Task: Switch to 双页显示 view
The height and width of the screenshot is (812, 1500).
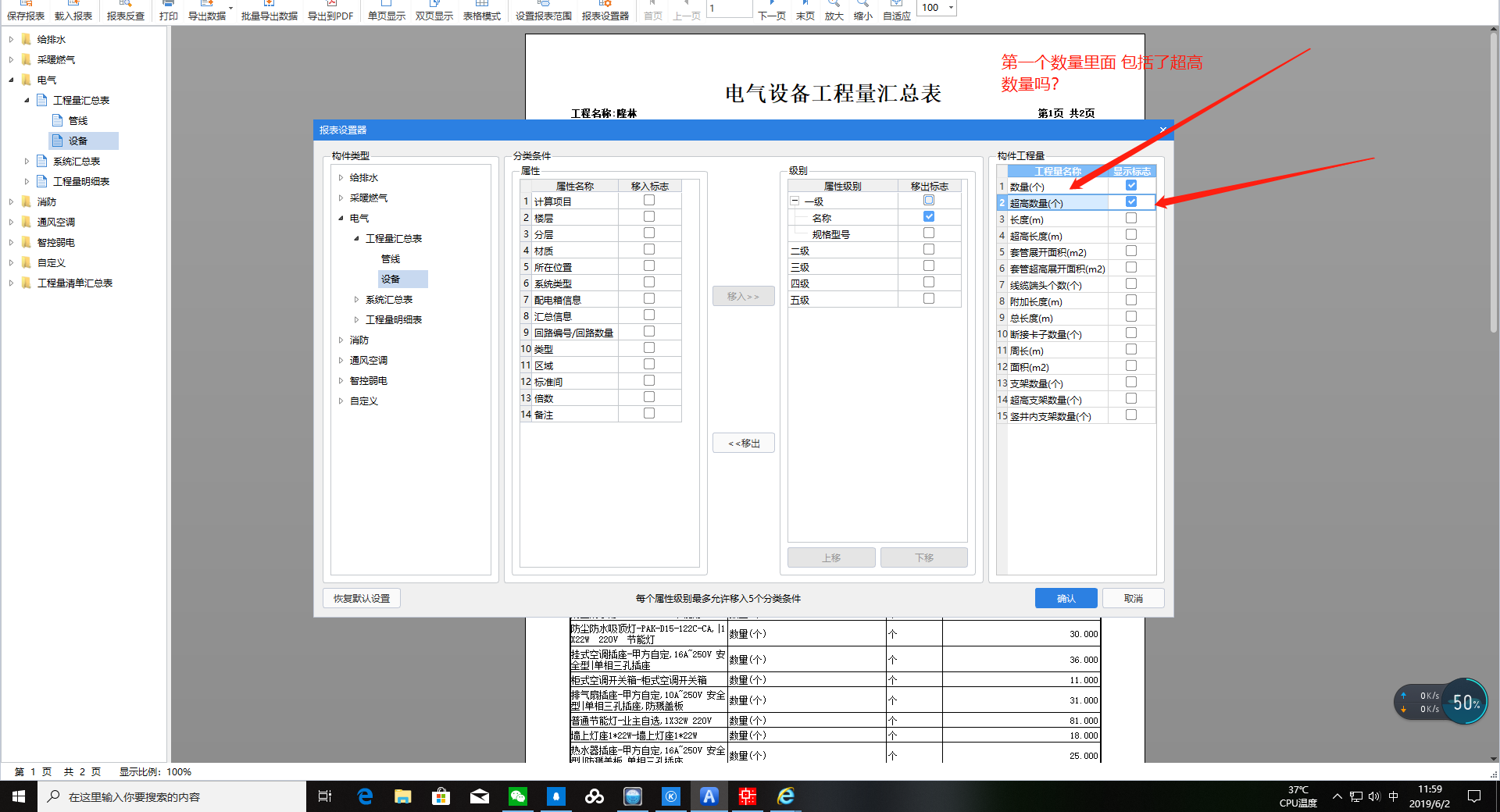Action: (x=434, y=11)
